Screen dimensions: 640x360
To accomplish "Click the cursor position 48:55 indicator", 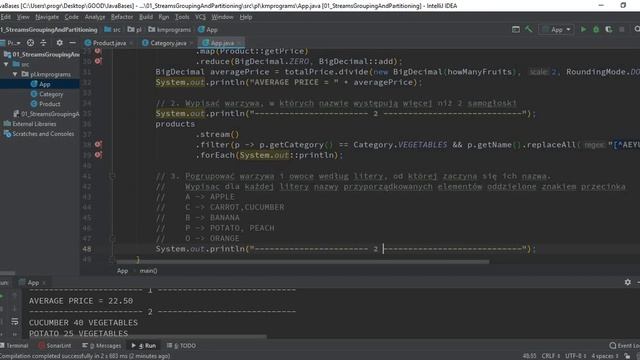I will point(530,356).
